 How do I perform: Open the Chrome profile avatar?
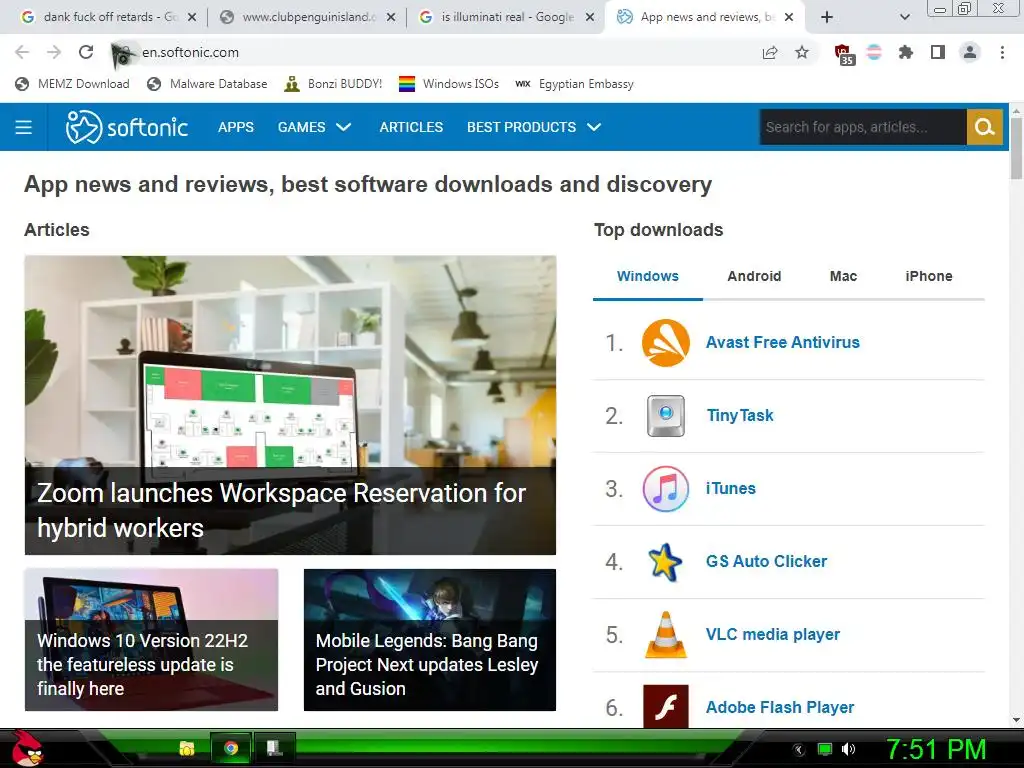point(970,52)
